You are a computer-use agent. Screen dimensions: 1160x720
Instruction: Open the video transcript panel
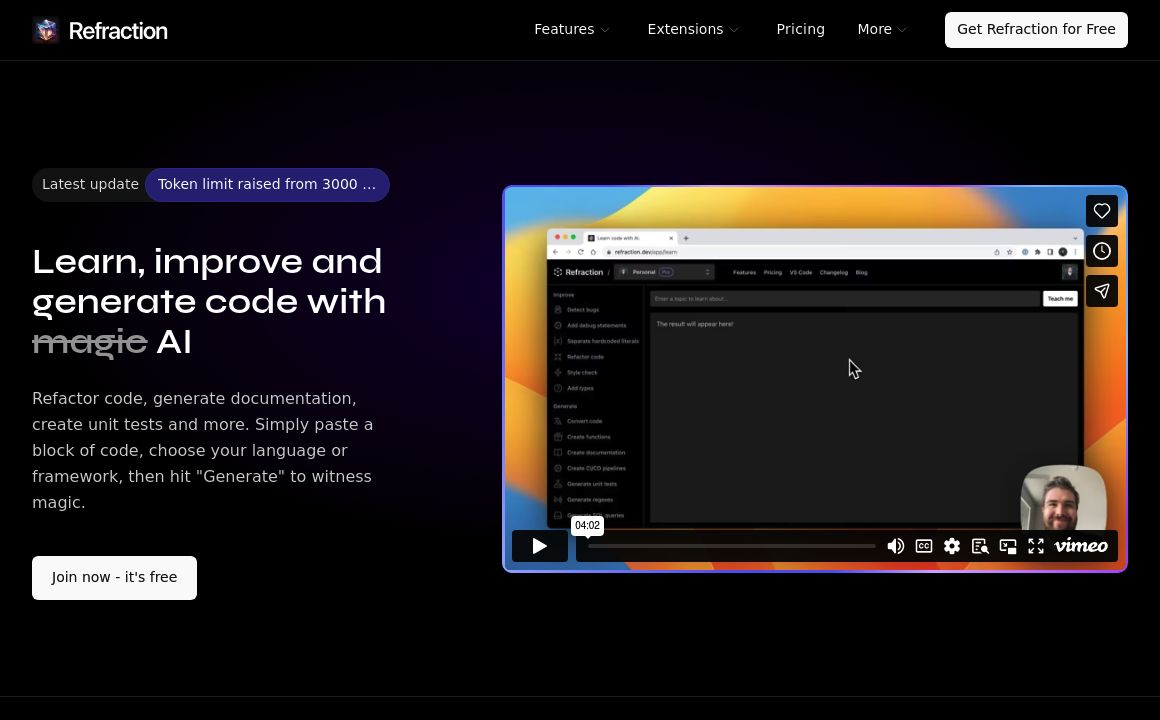pos(980,546)
